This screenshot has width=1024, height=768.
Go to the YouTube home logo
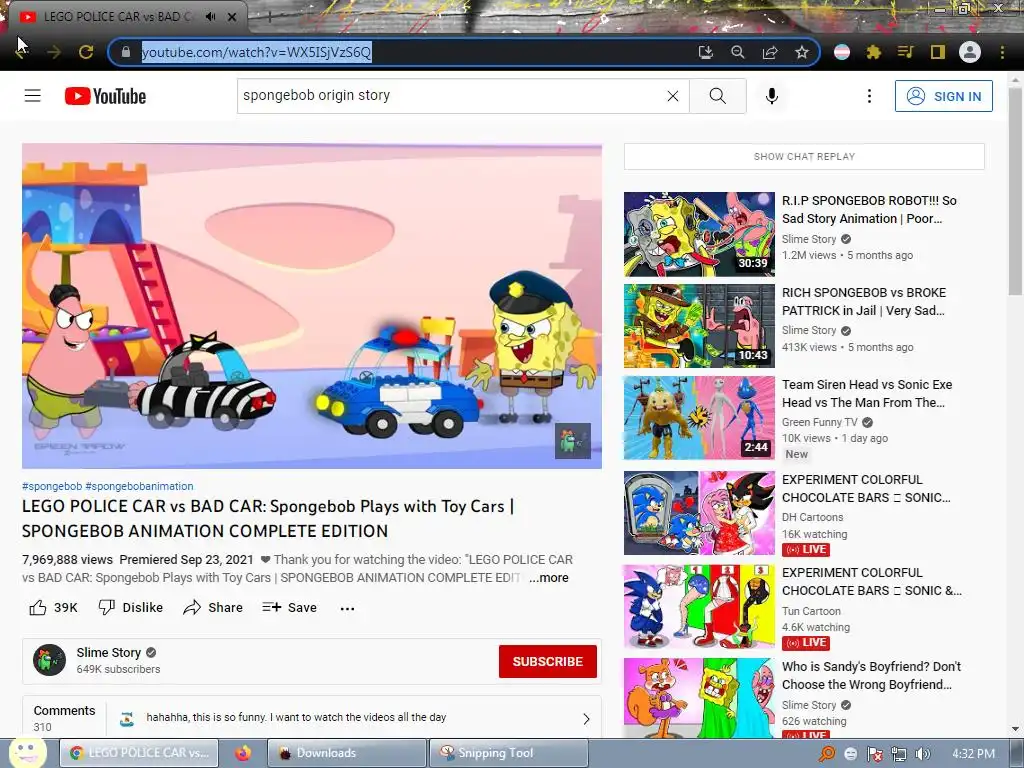tap(105, 96)
